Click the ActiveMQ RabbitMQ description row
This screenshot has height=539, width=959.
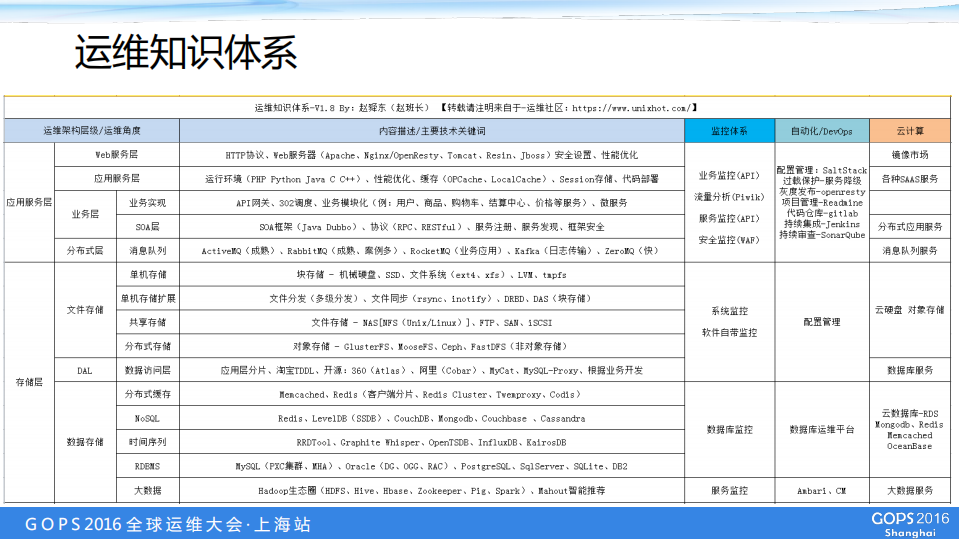click(x=432, y=251)
